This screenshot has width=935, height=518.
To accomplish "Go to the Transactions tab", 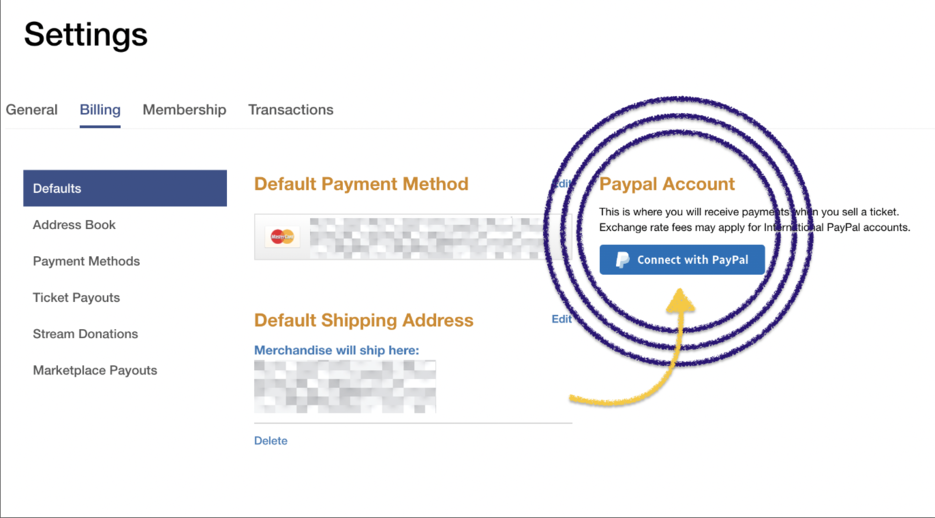I will click(290, 110).
